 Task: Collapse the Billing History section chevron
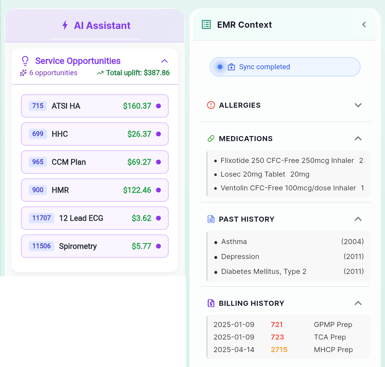tap(358, 303)
